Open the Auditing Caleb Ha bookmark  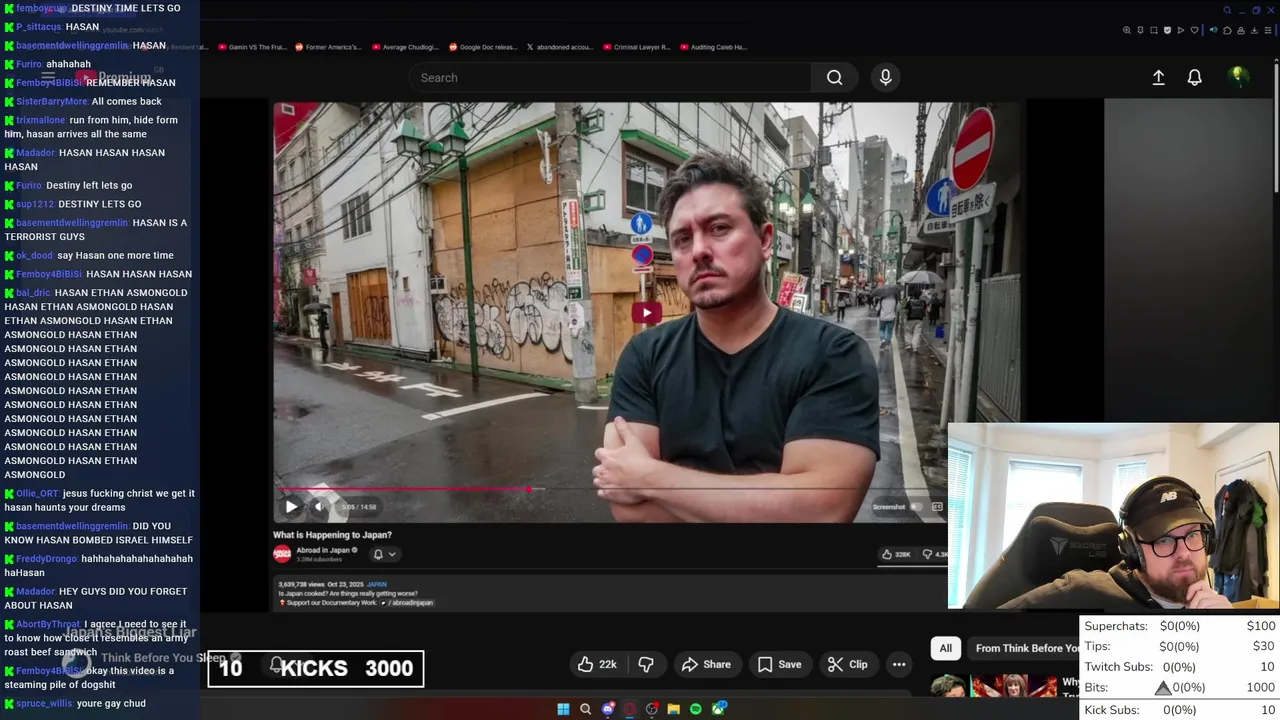pyautogui.click(x=713, y=47)
